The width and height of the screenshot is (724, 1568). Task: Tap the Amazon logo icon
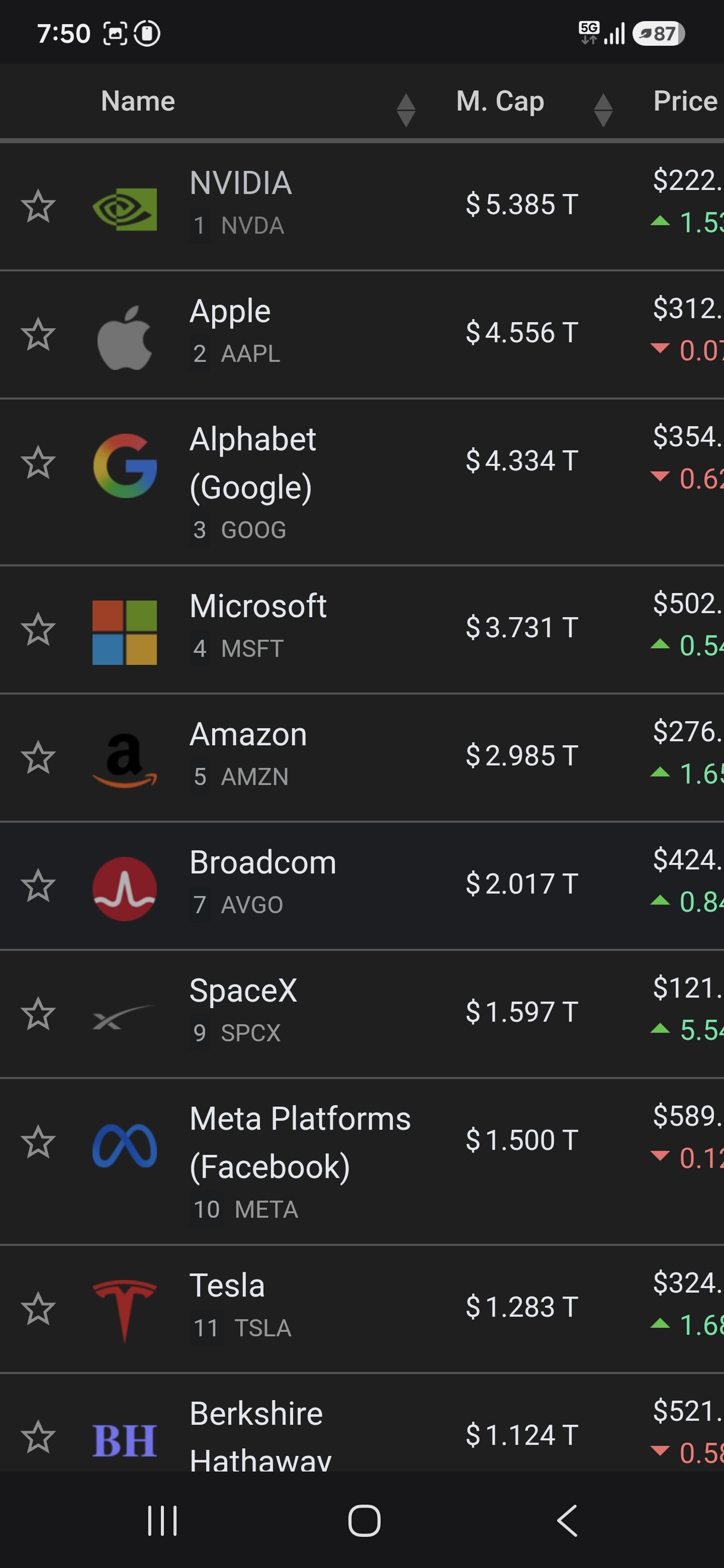pyautogui.click(x=124, y=760)
